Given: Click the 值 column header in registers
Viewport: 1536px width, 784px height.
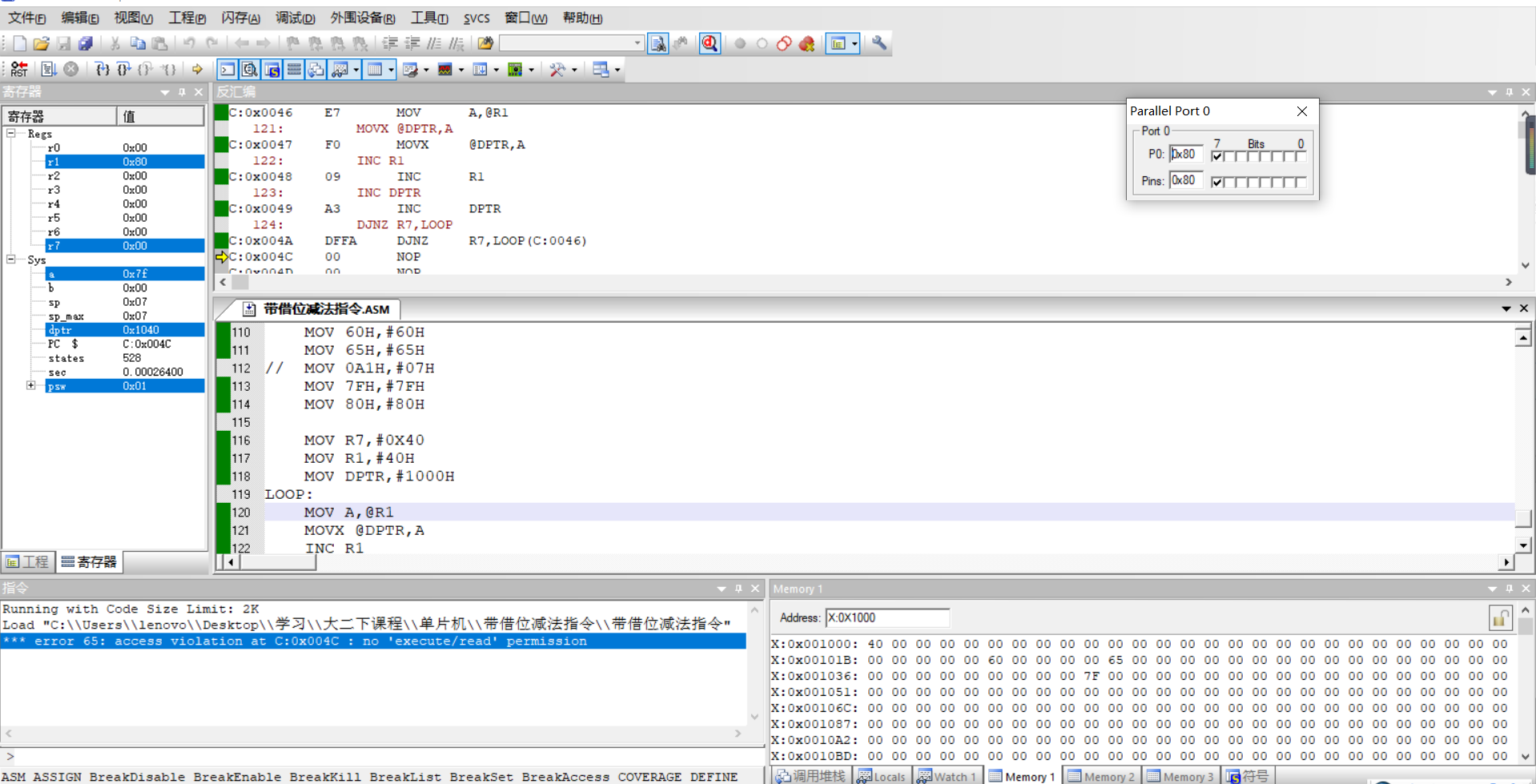Looking at the screenshot, I should point(160,116).
